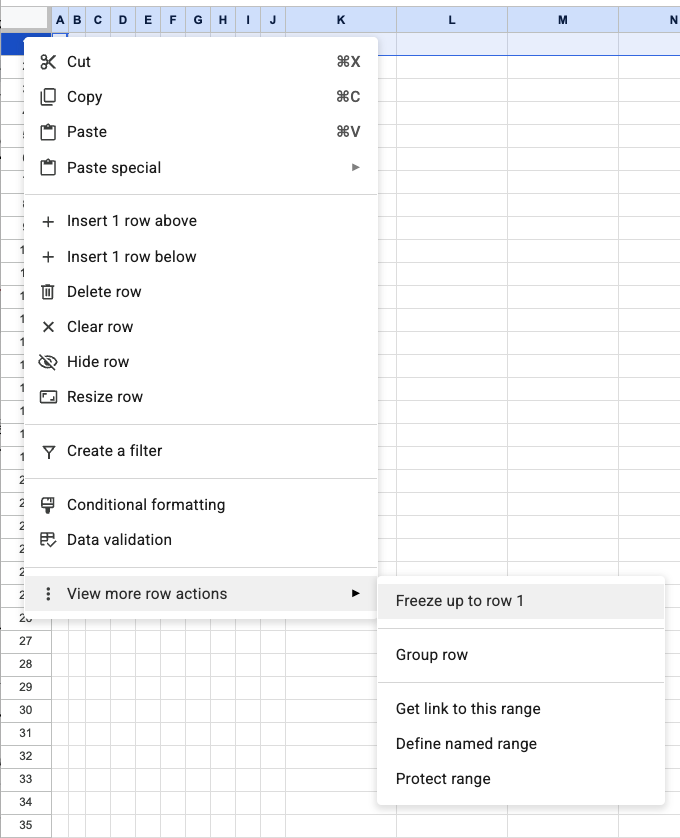Click the Copy icon in context menu
The width and height of the screenshot is (680, 838).
(48, 97)
